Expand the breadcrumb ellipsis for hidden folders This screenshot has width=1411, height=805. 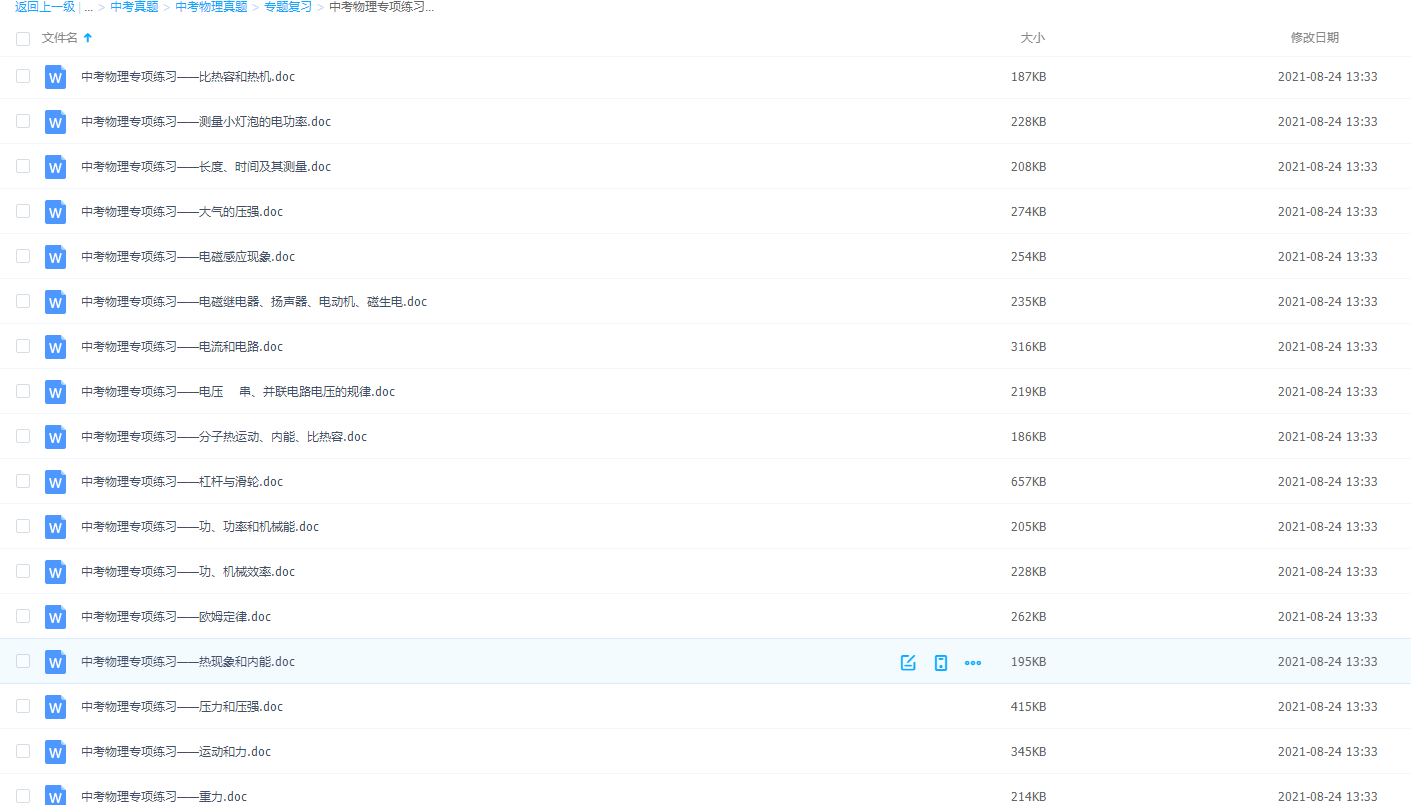click(88, 7)
